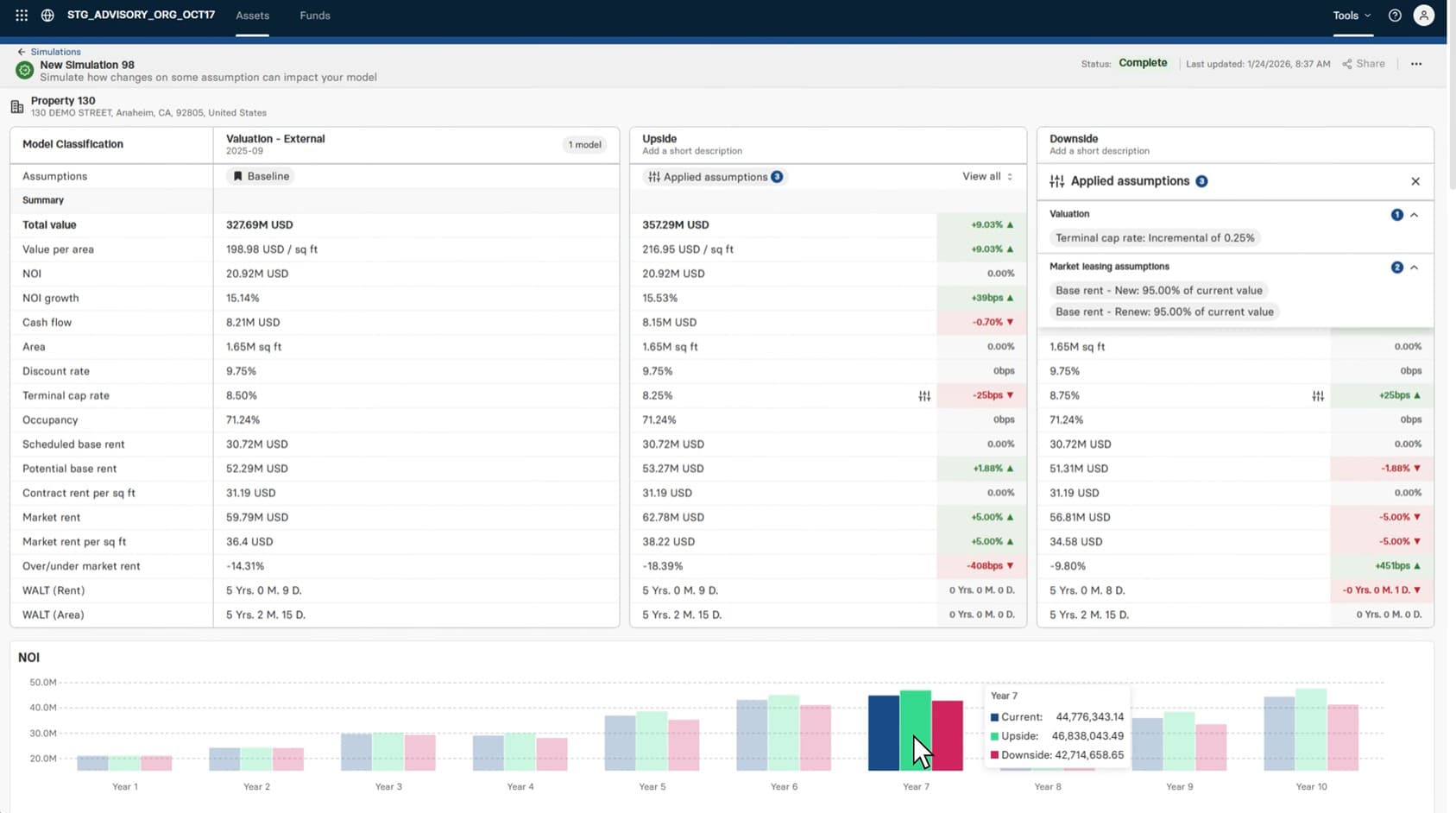This screenshot has width=1456, height=813.
Task: Select the Assets tab
Action: click(252, 15)
